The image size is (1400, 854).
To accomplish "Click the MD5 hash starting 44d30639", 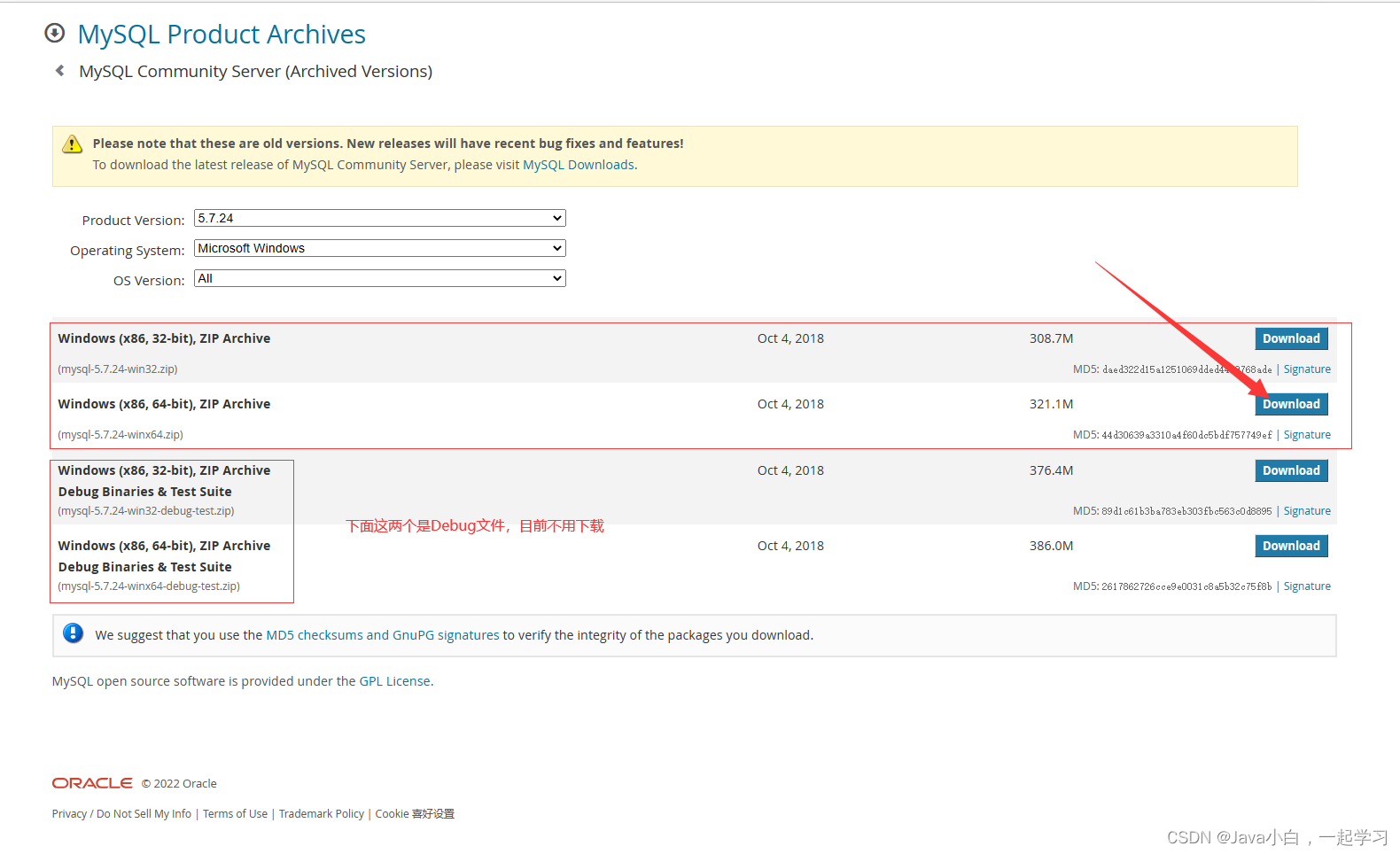I will click(x=1186, y=435).
